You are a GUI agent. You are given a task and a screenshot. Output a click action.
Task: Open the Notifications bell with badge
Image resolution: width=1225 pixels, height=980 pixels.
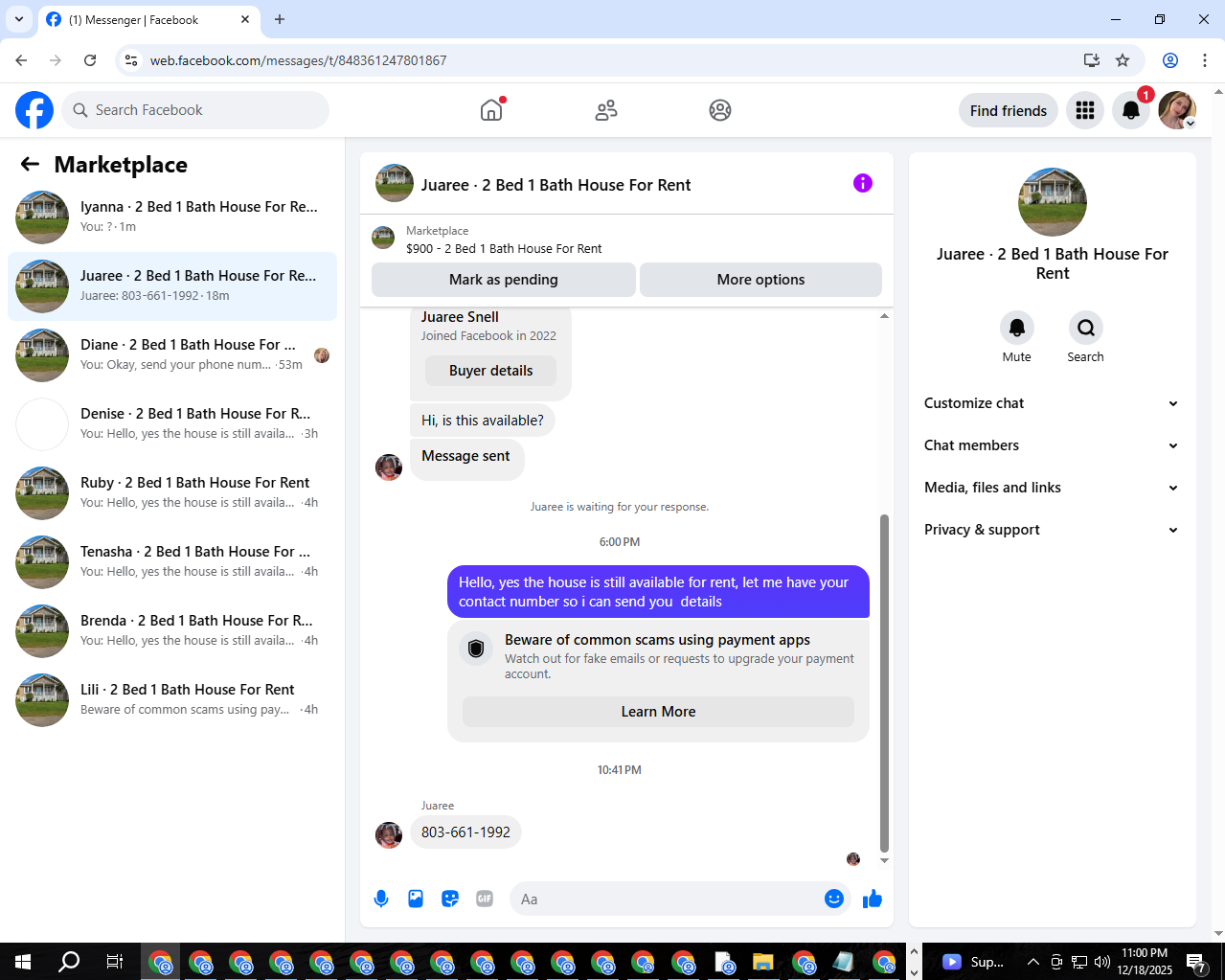(x=1131, y=110)
